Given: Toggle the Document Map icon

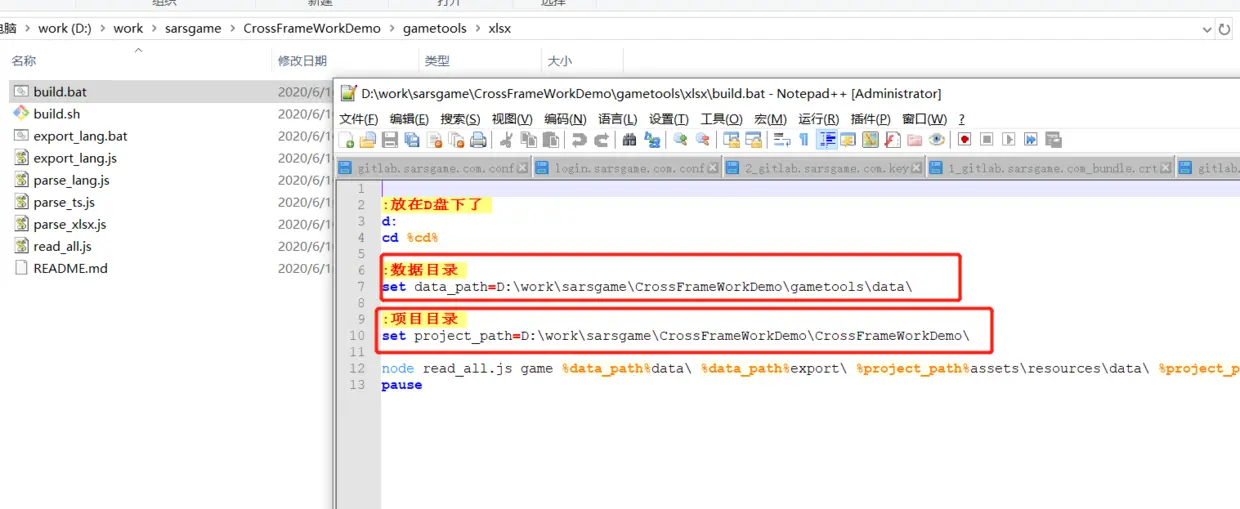Looking at the screenshot, I should click(870, 140).
